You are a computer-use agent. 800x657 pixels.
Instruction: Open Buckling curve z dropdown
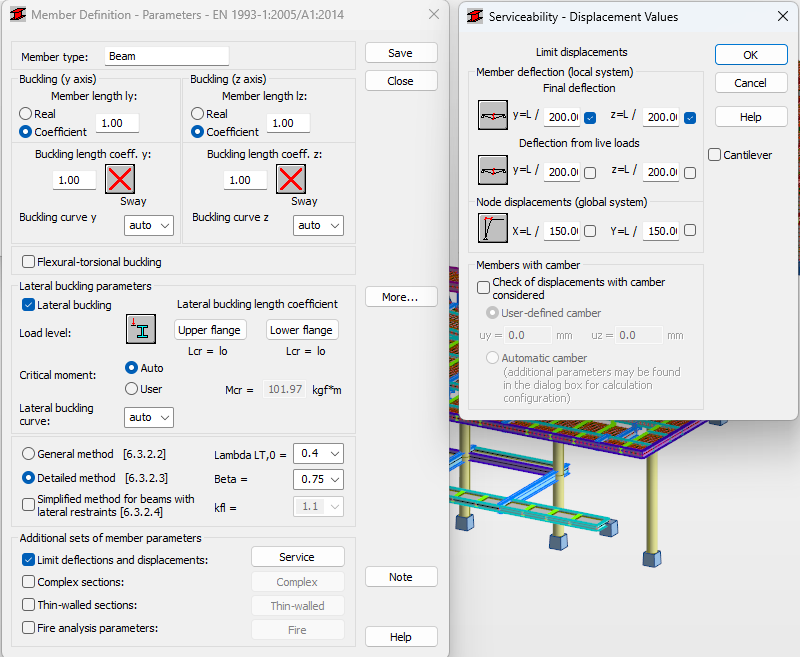pyautogui.click(x=318, y=225)
